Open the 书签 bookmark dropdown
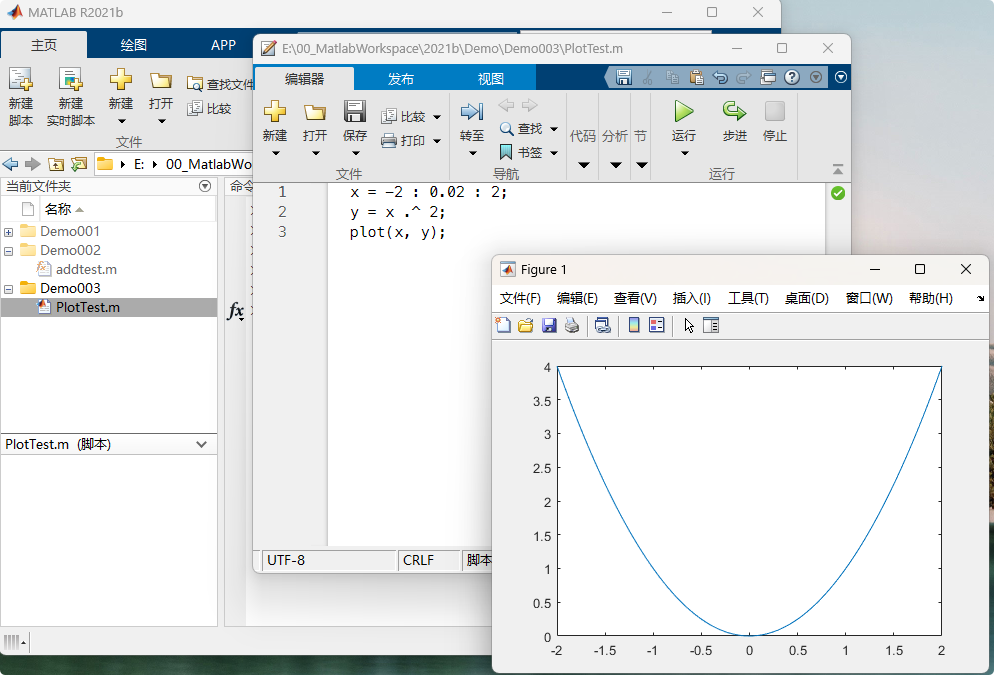This screenshot has width=994, height=675. 554,153
